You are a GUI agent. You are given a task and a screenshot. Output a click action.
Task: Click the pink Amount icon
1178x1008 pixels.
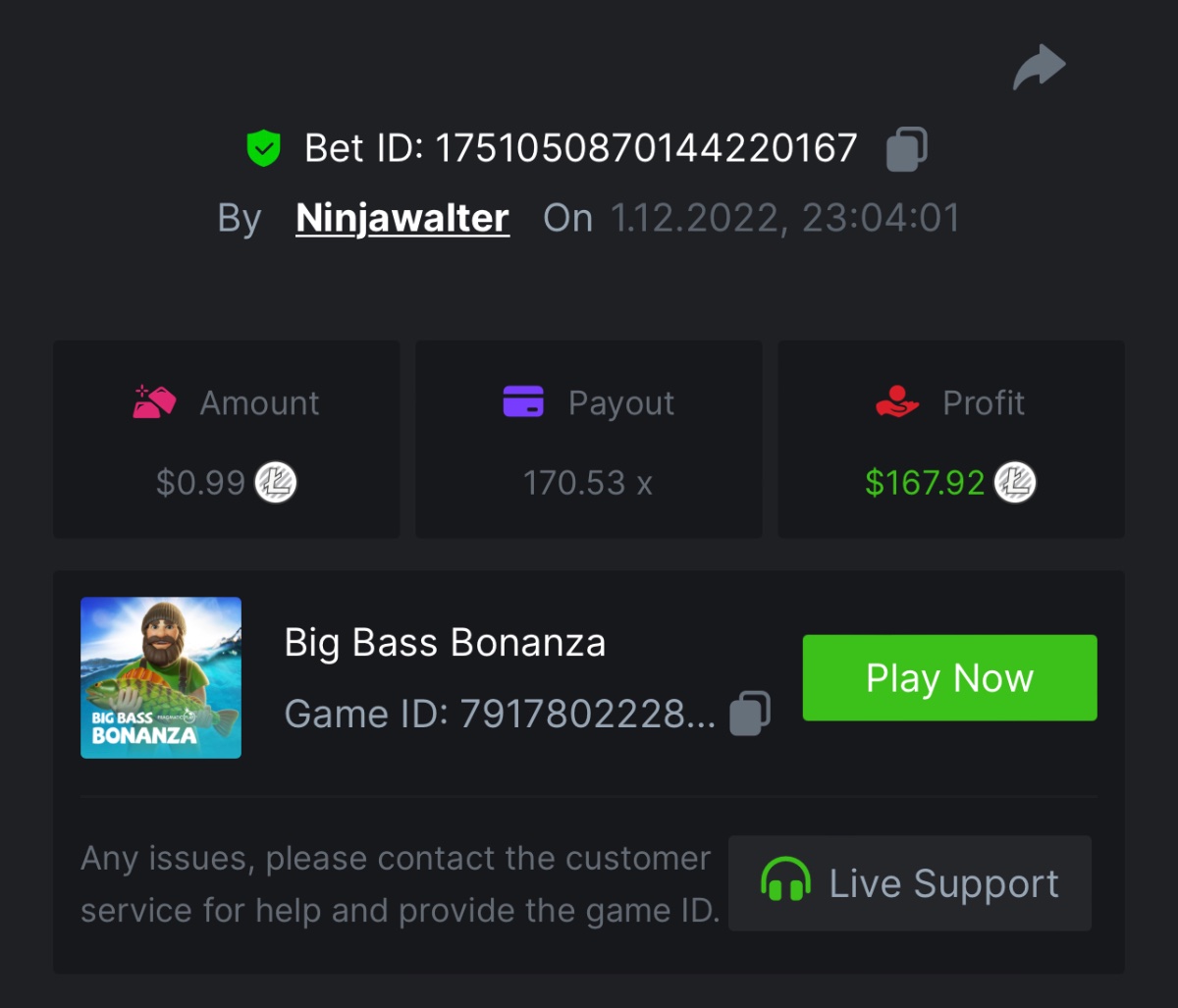coord(154,402)
